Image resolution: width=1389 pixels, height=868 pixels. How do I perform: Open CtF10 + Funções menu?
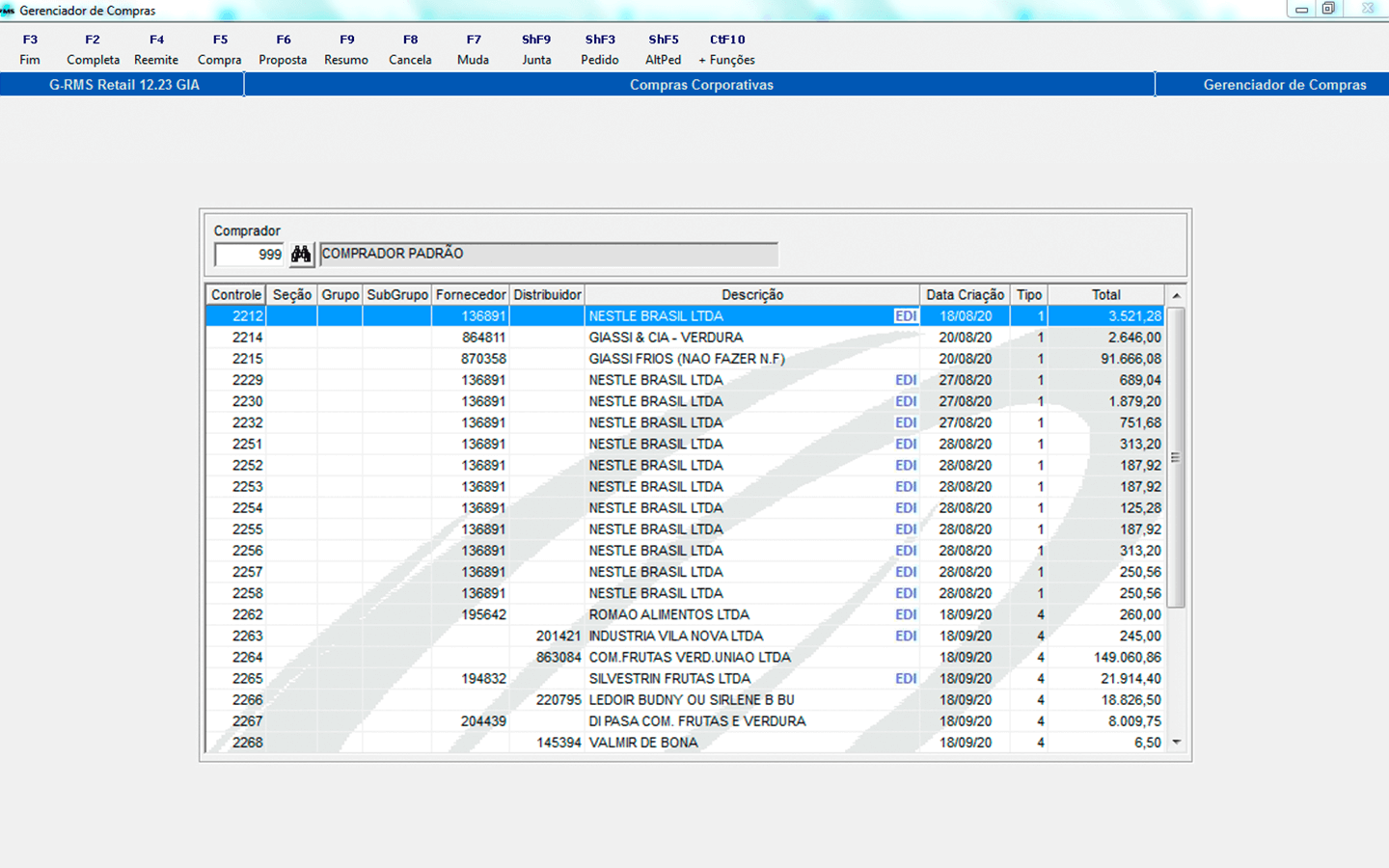(x=727, y=50)
